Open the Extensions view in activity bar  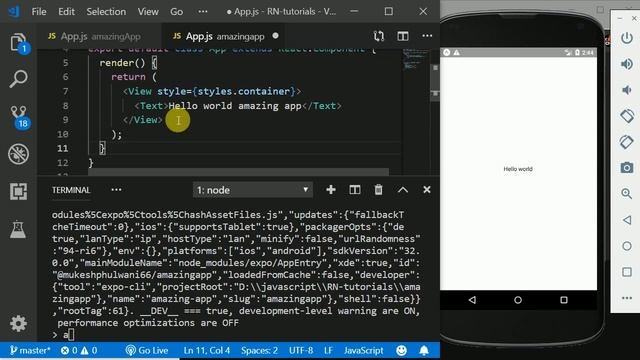coord(18,191)
